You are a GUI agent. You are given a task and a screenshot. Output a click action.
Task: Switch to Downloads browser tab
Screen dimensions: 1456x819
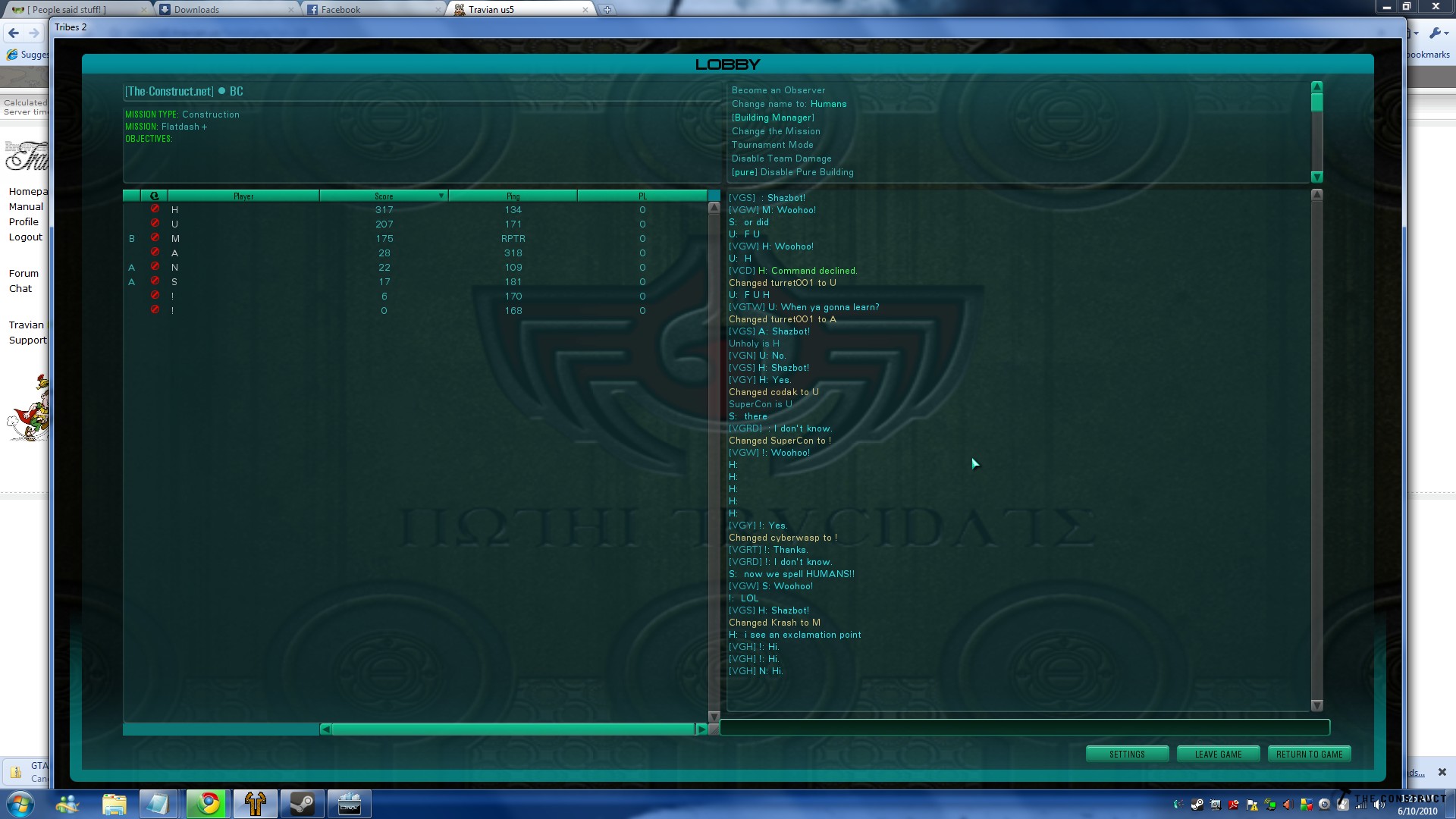[227, 9]
